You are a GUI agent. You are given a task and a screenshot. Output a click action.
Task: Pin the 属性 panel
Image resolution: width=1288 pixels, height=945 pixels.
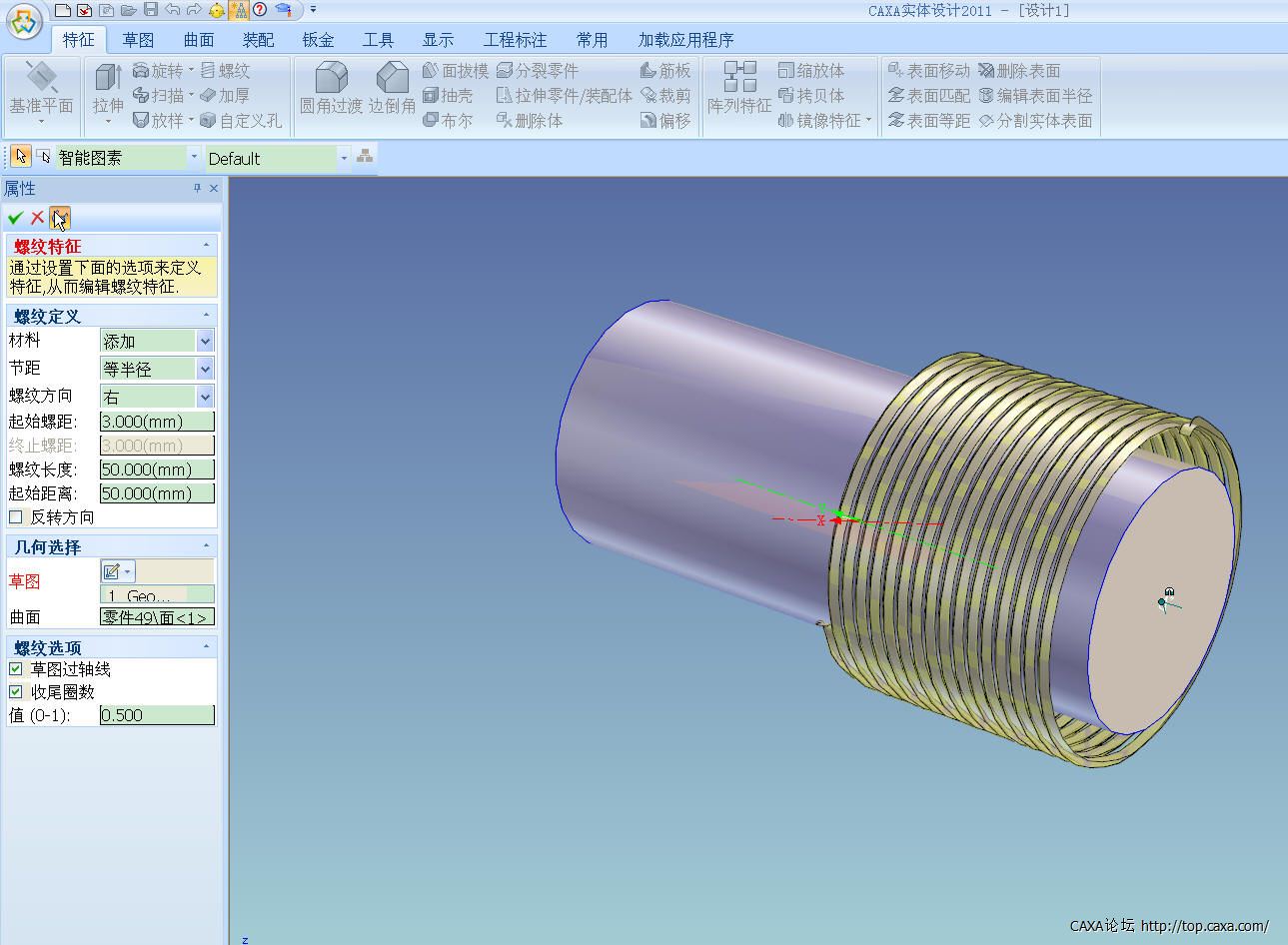[197, 188]
